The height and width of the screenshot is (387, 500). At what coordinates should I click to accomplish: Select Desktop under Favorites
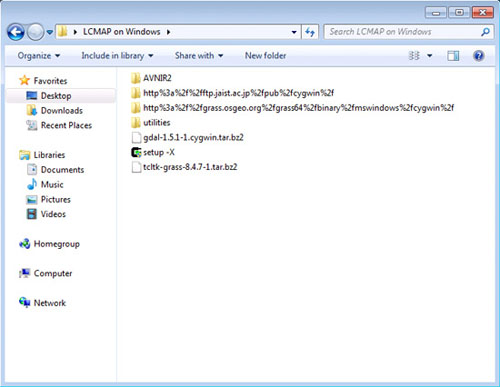point(56,96)
